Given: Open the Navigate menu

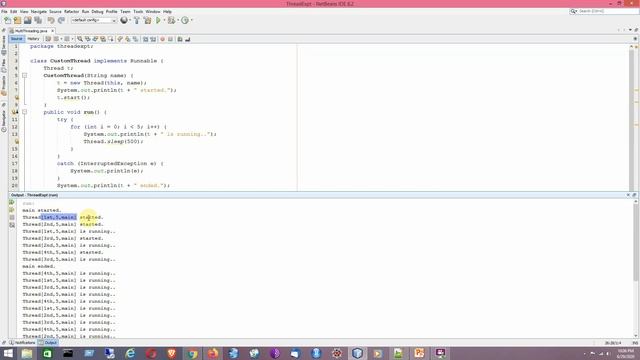Looking at the screenshot, I should click(x=39, y=12).
